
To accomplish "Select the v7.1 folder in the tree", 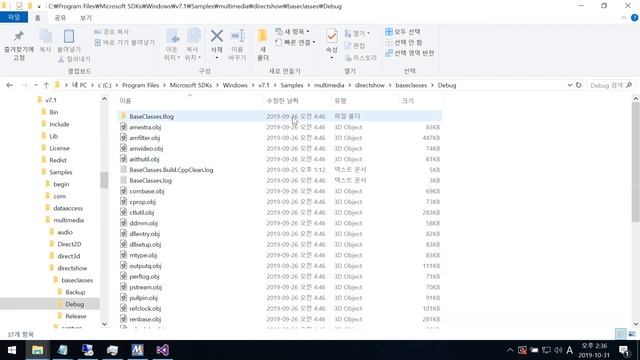I will point(51,100).
